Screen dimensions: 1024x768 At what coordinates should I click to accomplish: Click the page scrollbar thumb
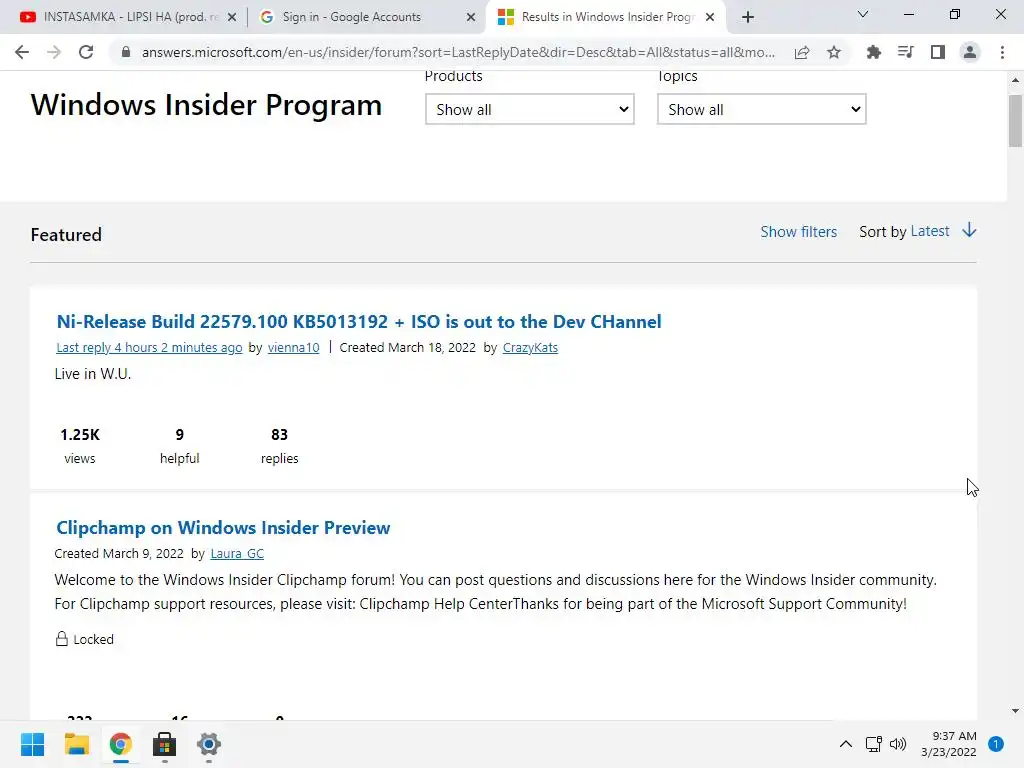pyautogui.click(x=1015, y=121)
